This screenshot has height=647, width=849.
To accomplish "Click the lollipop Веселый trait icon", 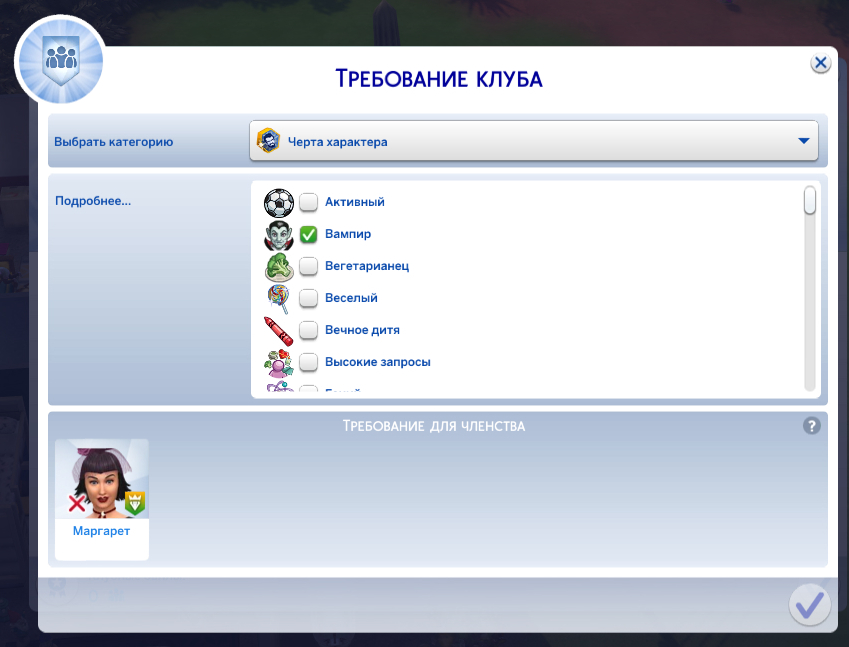I will click(279, 298).
